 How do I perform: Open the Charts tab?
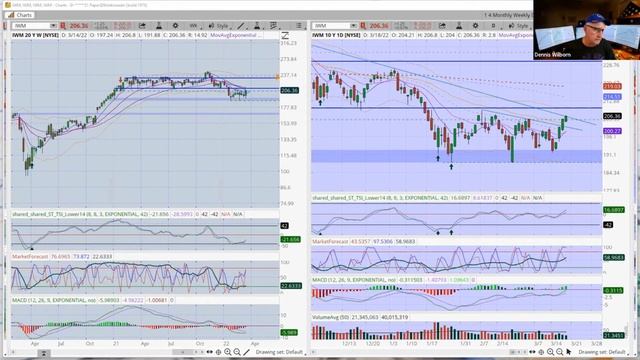click(x=20, y=15)
